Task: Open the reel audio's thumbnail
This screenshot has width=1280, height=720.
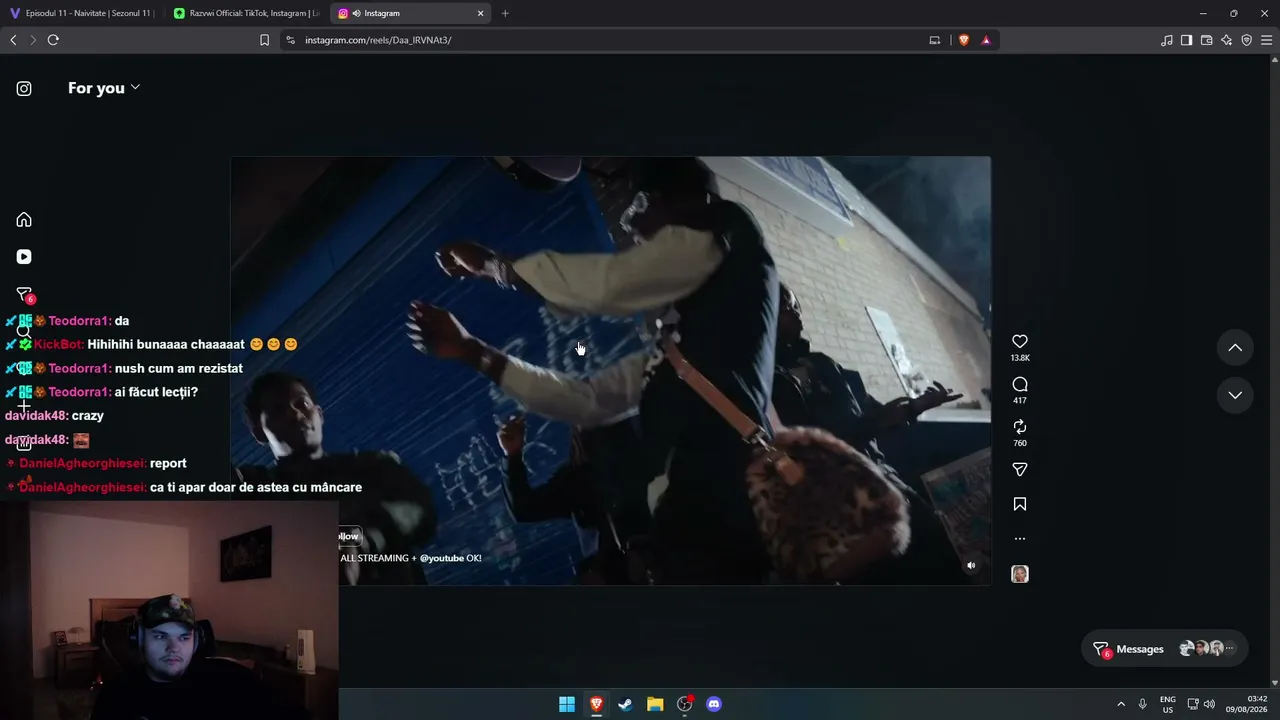Action: (1020, 574)
